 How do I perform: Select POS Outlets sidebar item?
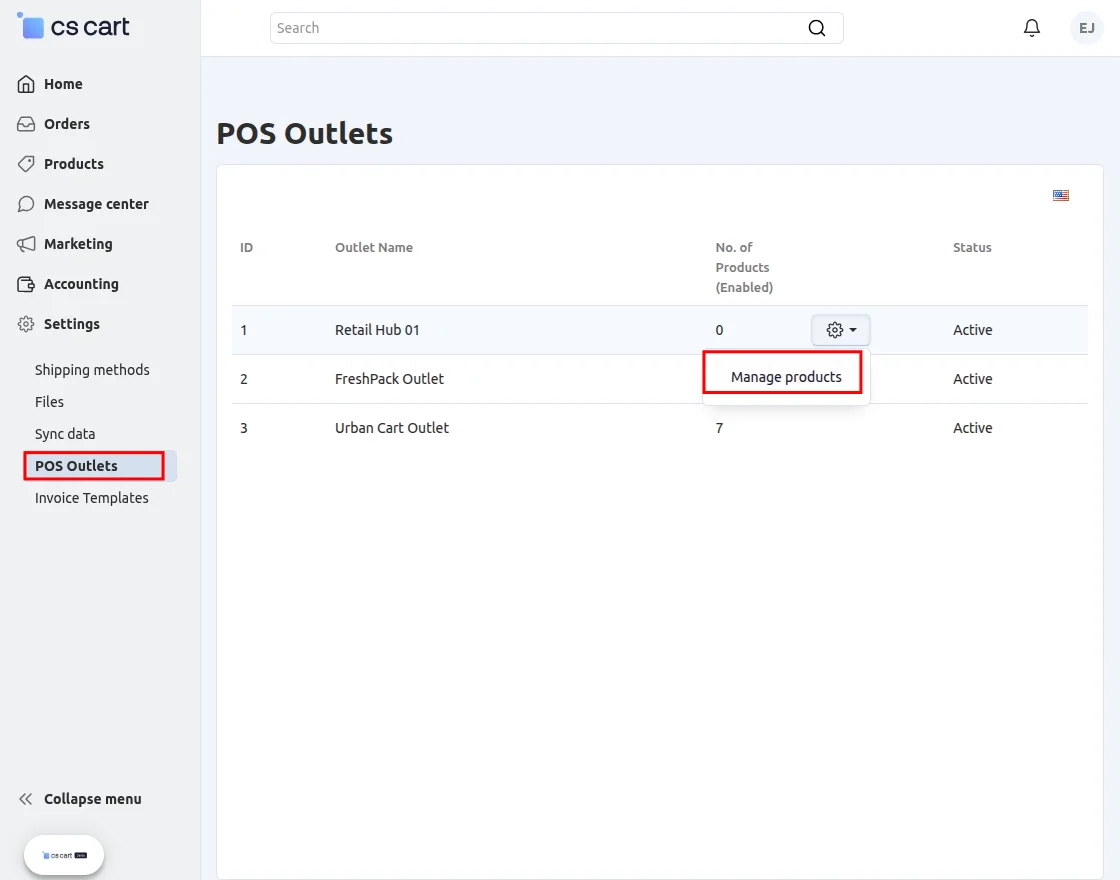[100, 466]
